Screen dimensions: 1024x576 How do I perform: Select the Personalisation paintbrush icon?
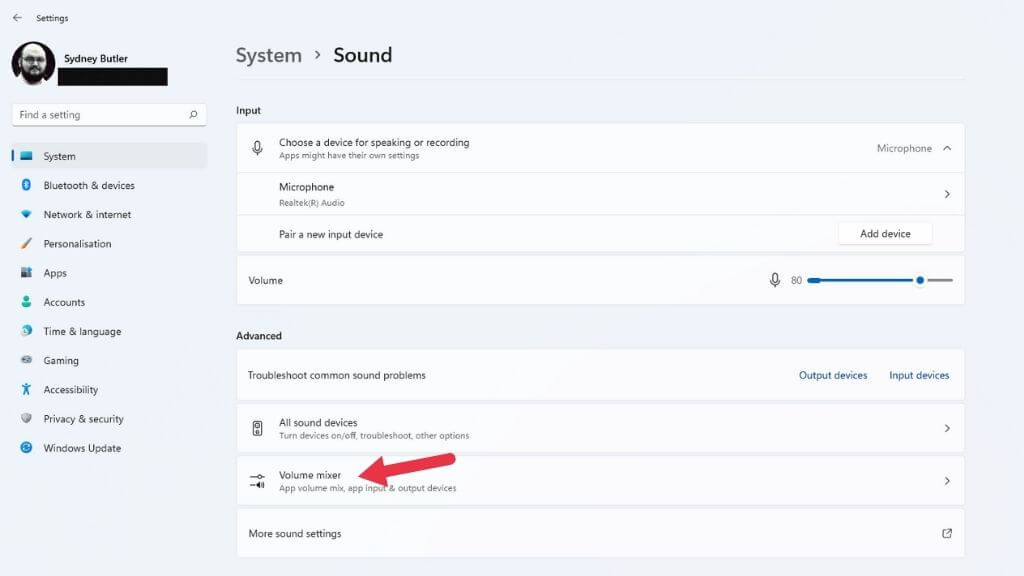click(26, 244)
